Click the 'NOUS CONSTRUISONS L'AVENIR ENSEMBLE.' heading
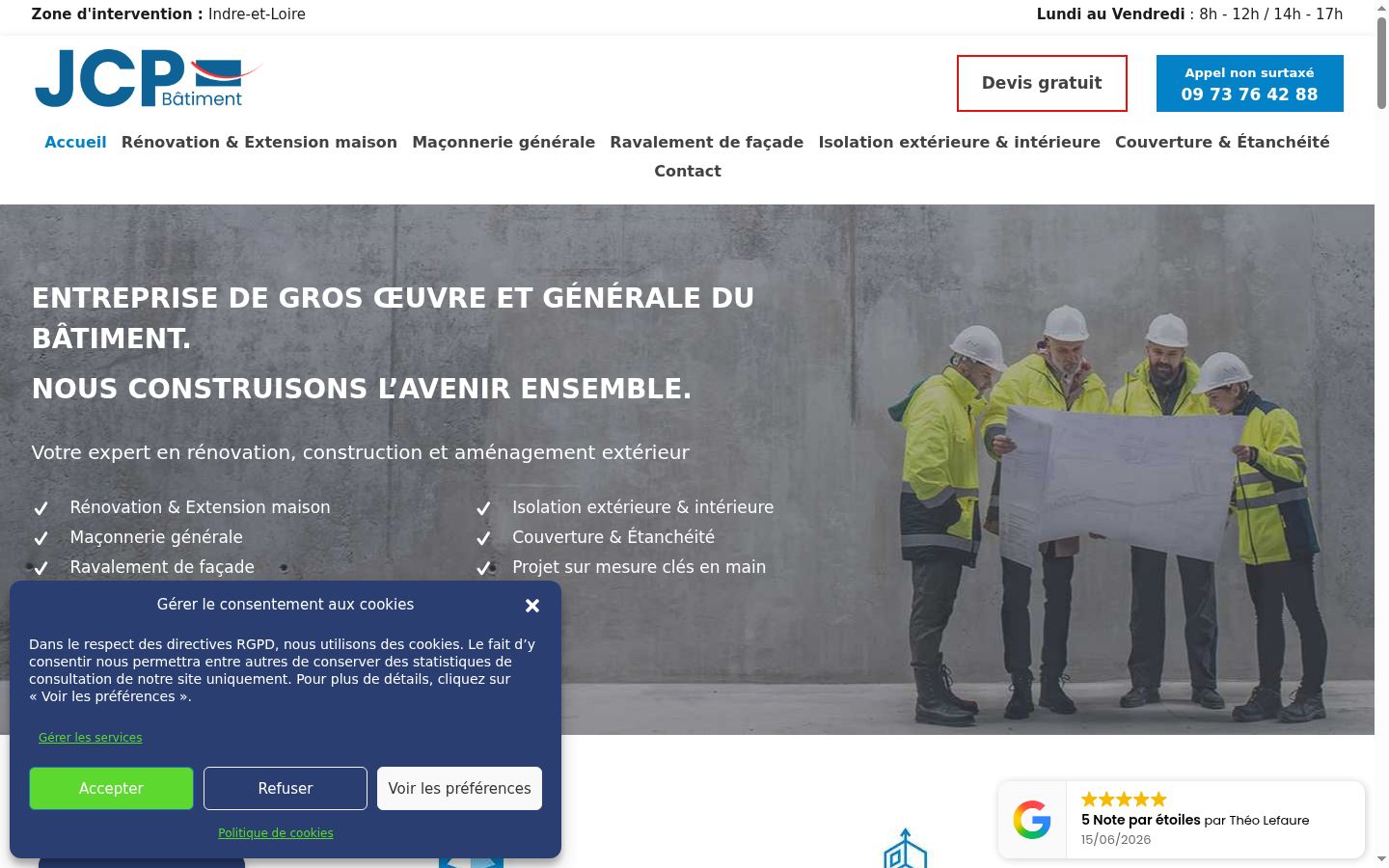Viewport: 1389px width, 868px height. coord(362,389)
